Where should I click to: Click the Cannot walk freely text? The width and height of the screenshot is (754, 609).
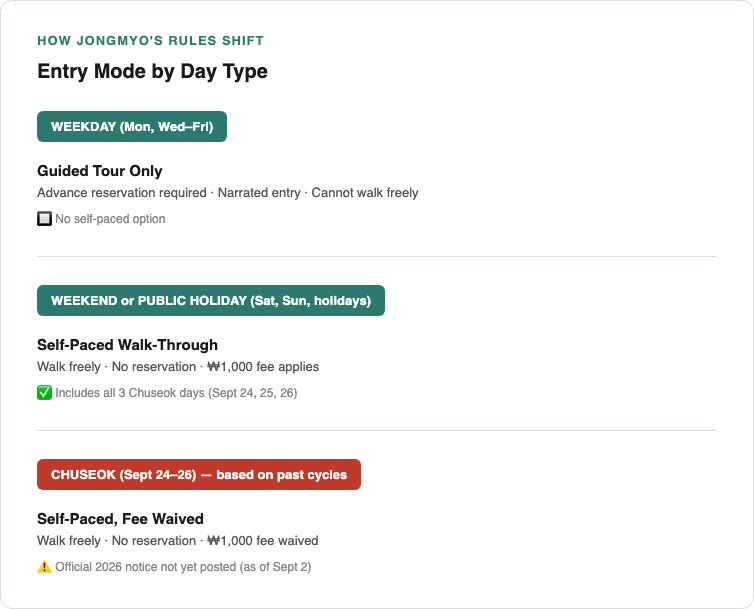coord(365,193)
